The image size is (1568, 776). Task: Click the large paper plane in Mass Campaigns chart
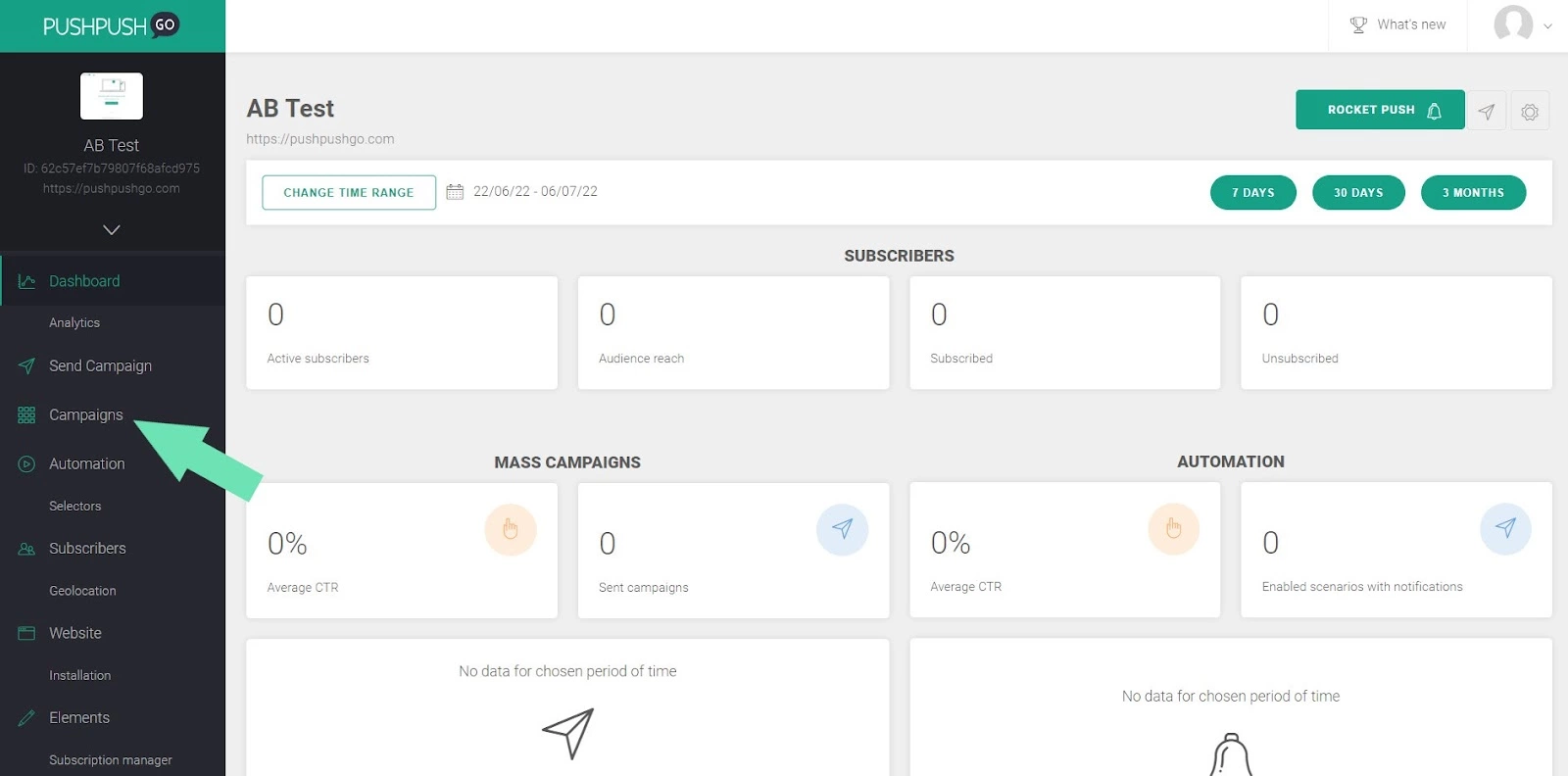point(568,733)
